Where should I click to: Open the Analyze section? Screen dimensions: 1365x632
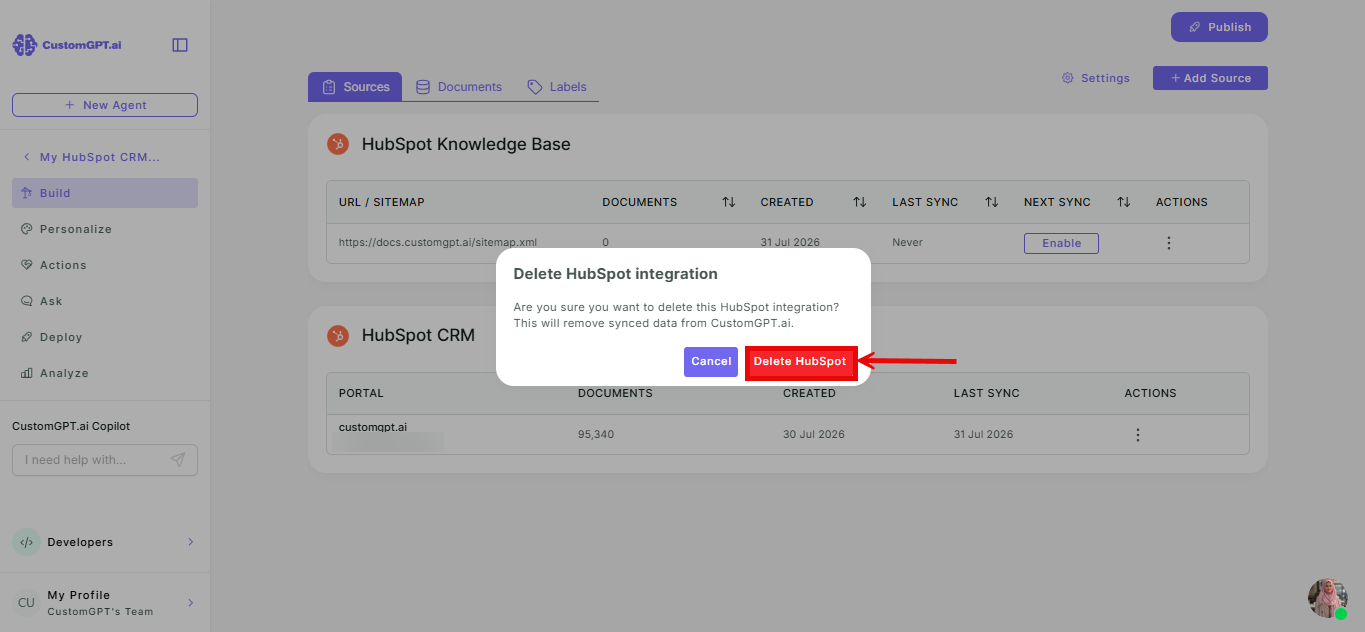coord(105,373)
